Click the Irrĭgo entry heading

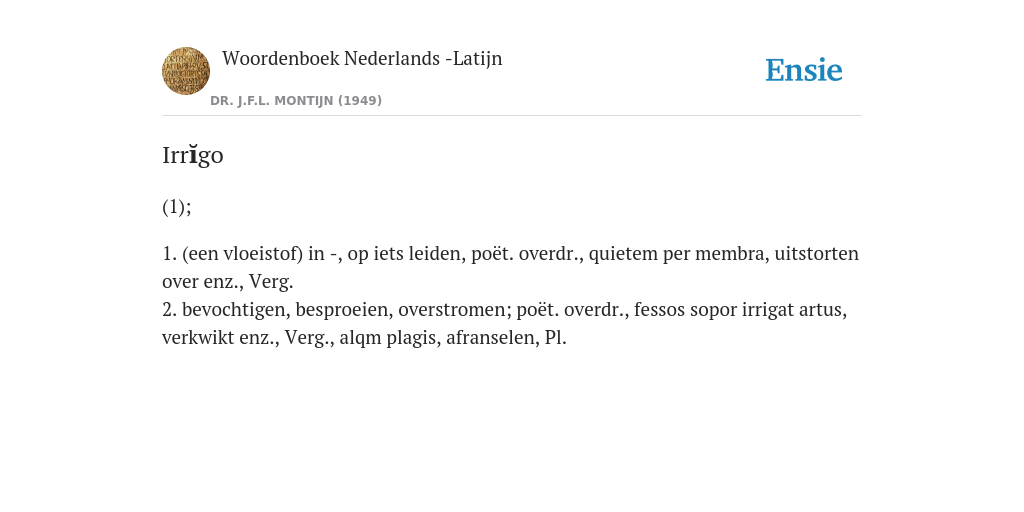(x=193, y=155)
